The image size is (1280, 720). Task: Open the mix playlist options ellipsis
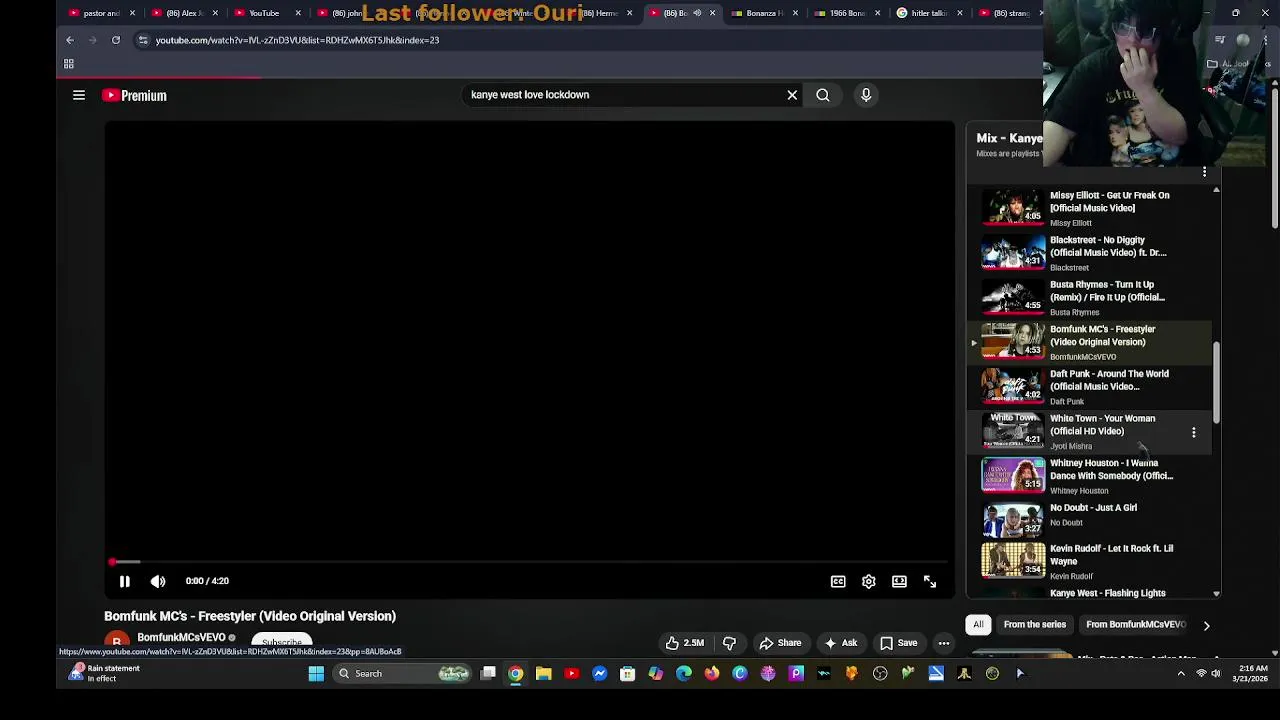coord(1204,172)
